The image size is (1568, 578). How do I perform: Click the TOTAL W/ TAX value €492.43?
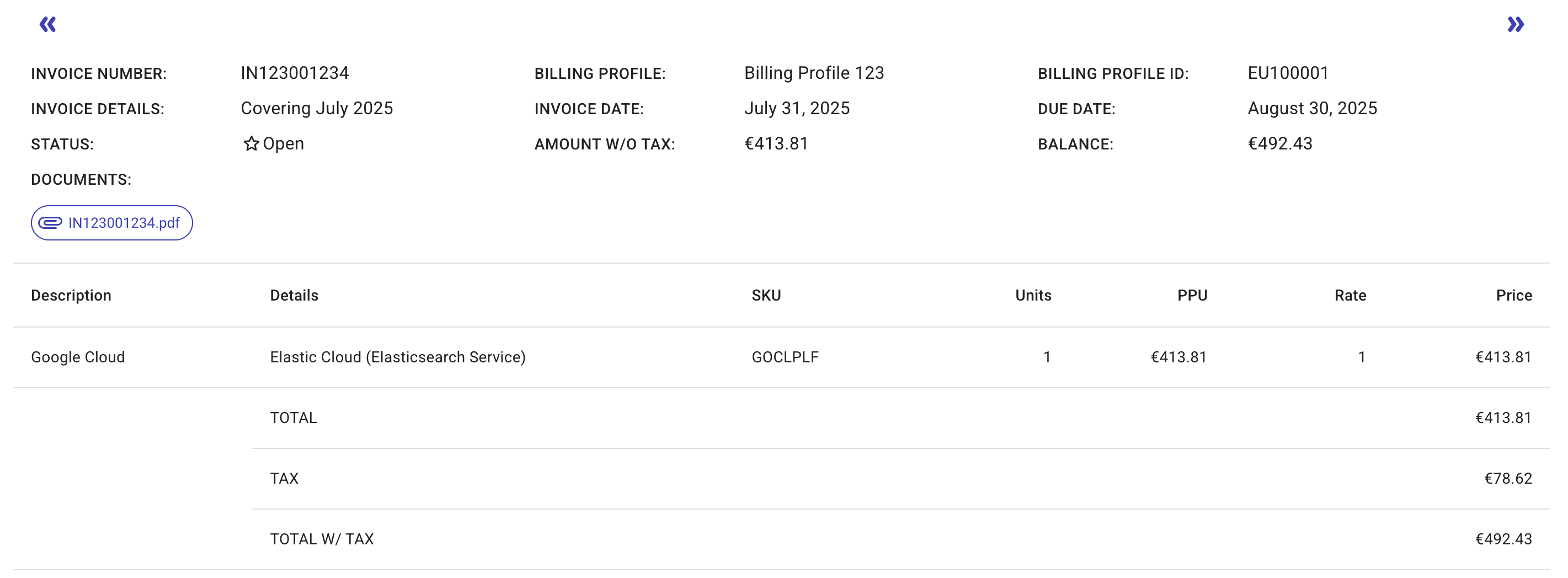pos(1504,538)
